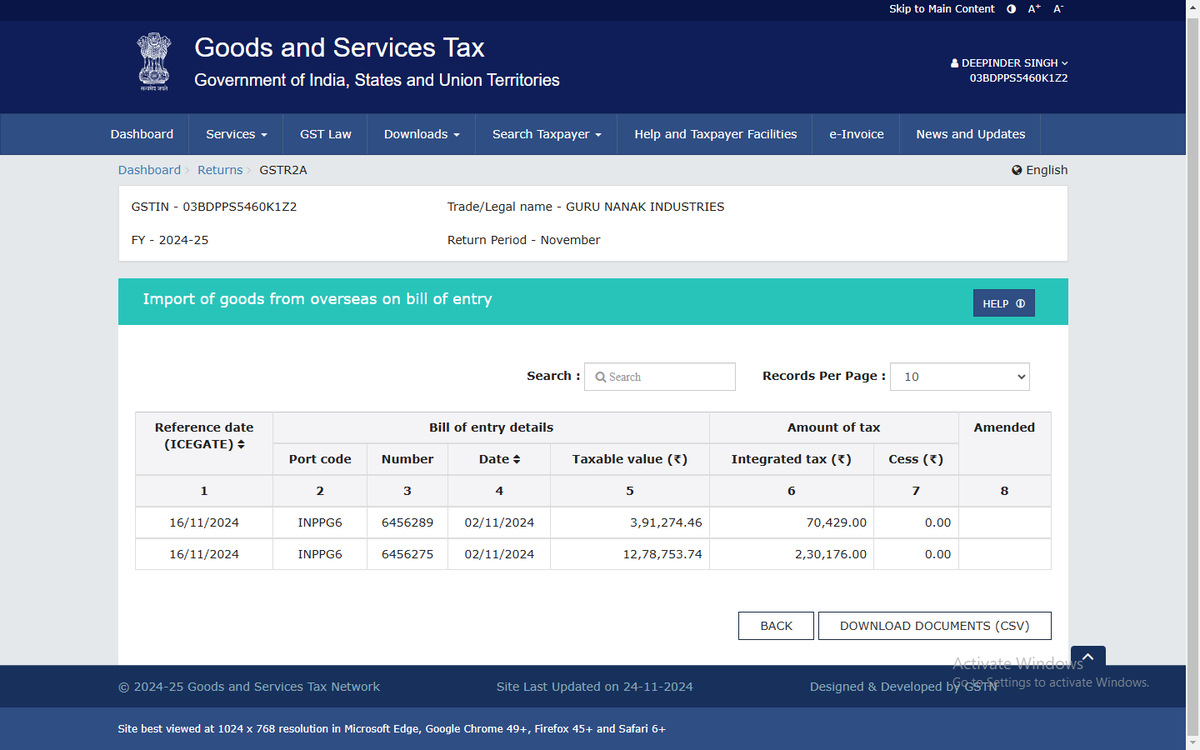Open Records Per Page dropdown

tap(960, 377)
